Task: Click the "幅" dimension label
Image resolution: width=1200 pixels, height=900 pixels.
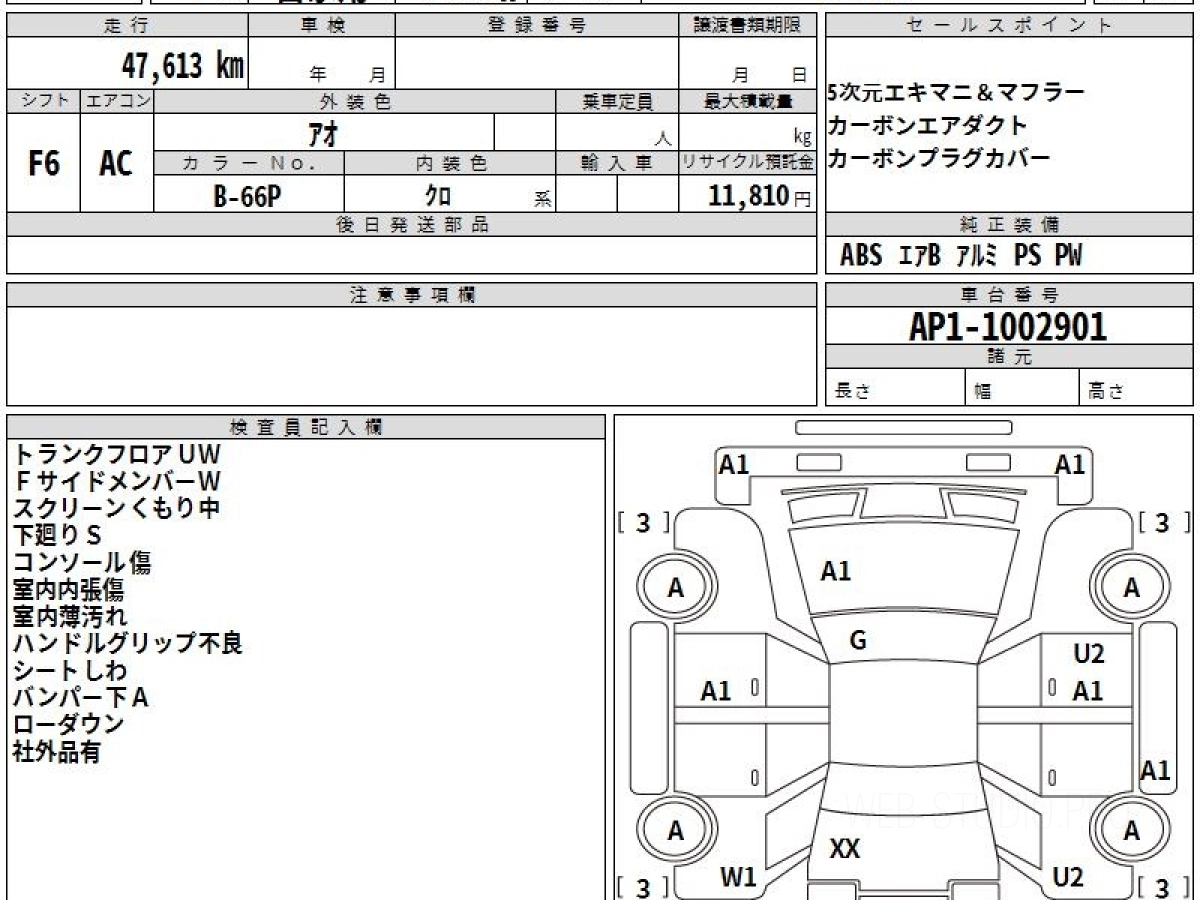Action: tap(983, 392)
